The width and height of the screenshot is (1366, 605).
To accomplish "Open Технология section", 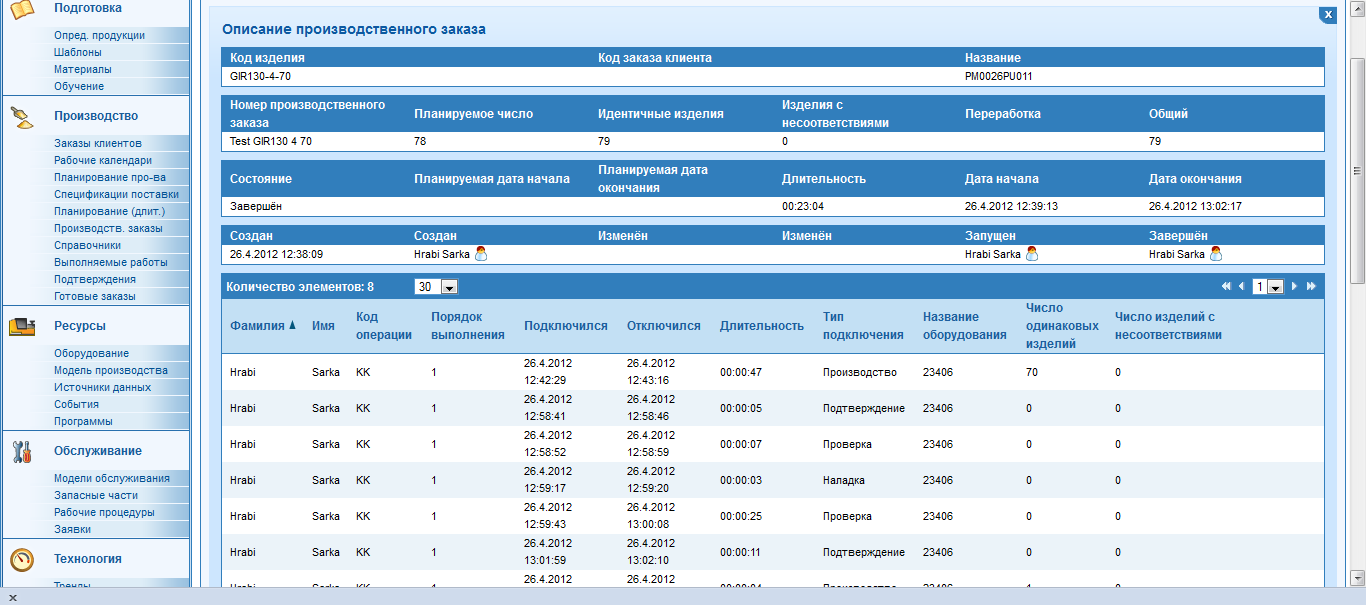I will (x=88, y=559).
